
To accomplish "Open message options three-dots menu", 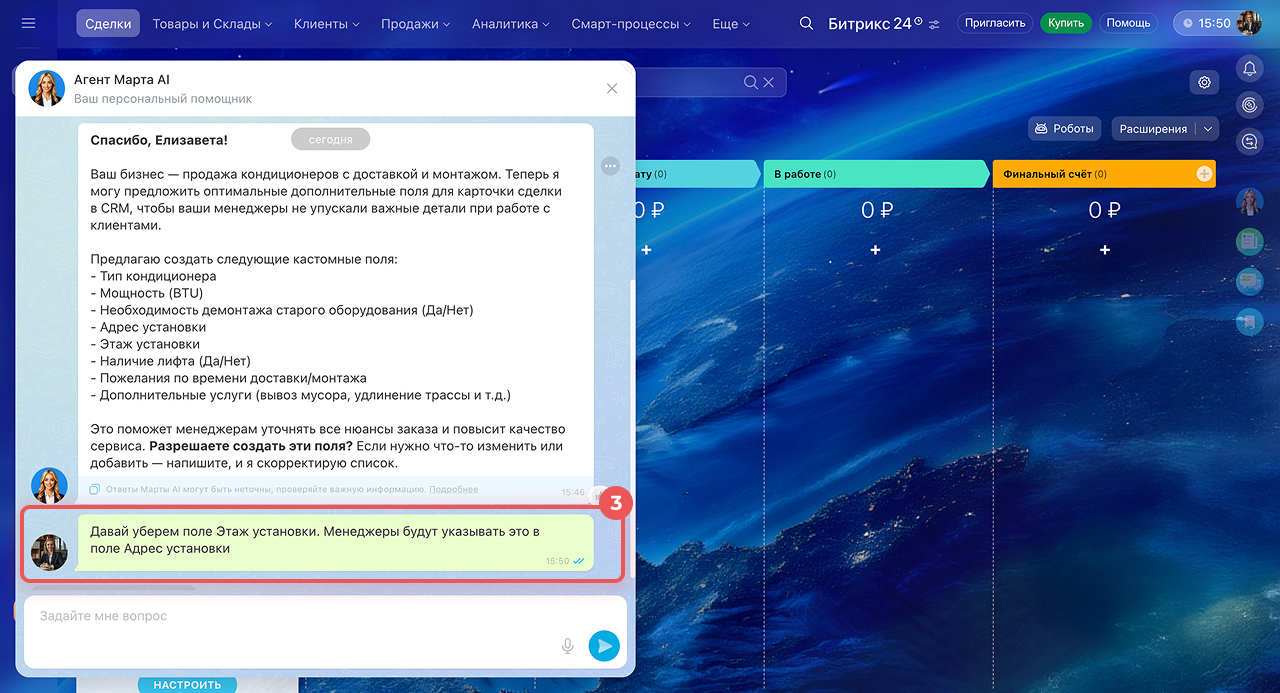I will point(610,166).
